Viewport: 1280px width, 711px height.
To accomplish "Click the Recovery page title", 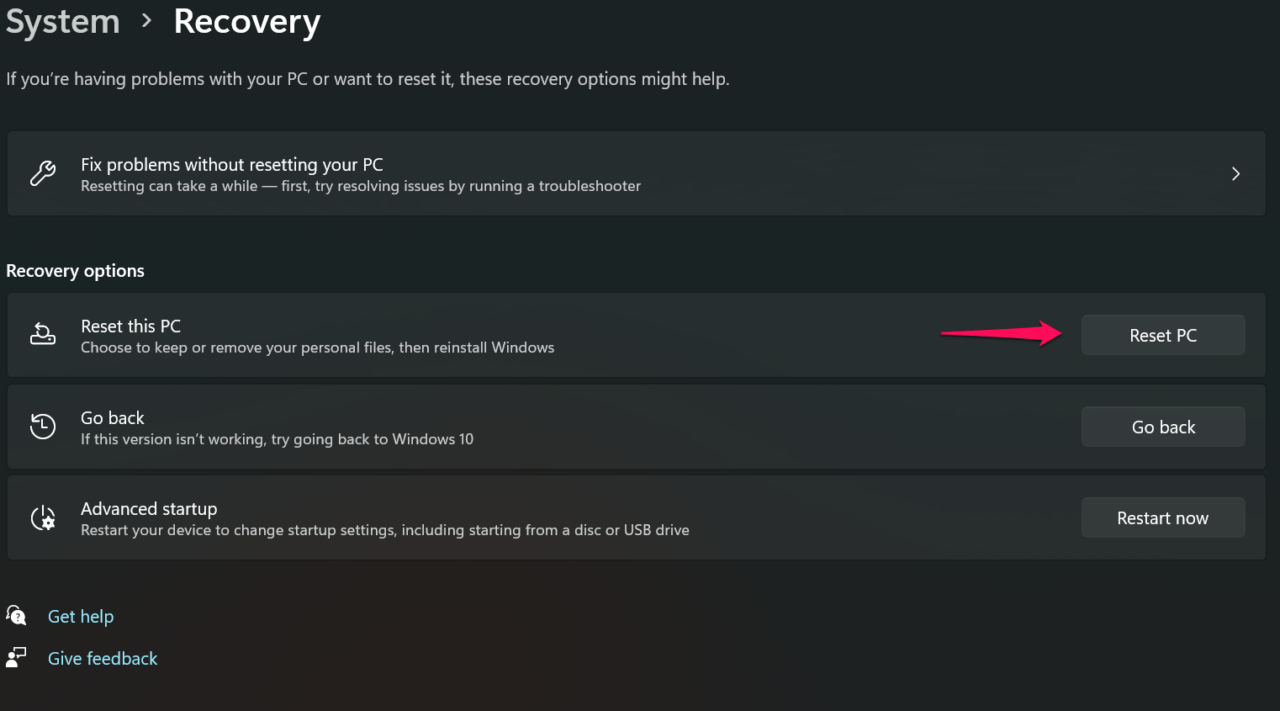I will [x=247, y=22].
